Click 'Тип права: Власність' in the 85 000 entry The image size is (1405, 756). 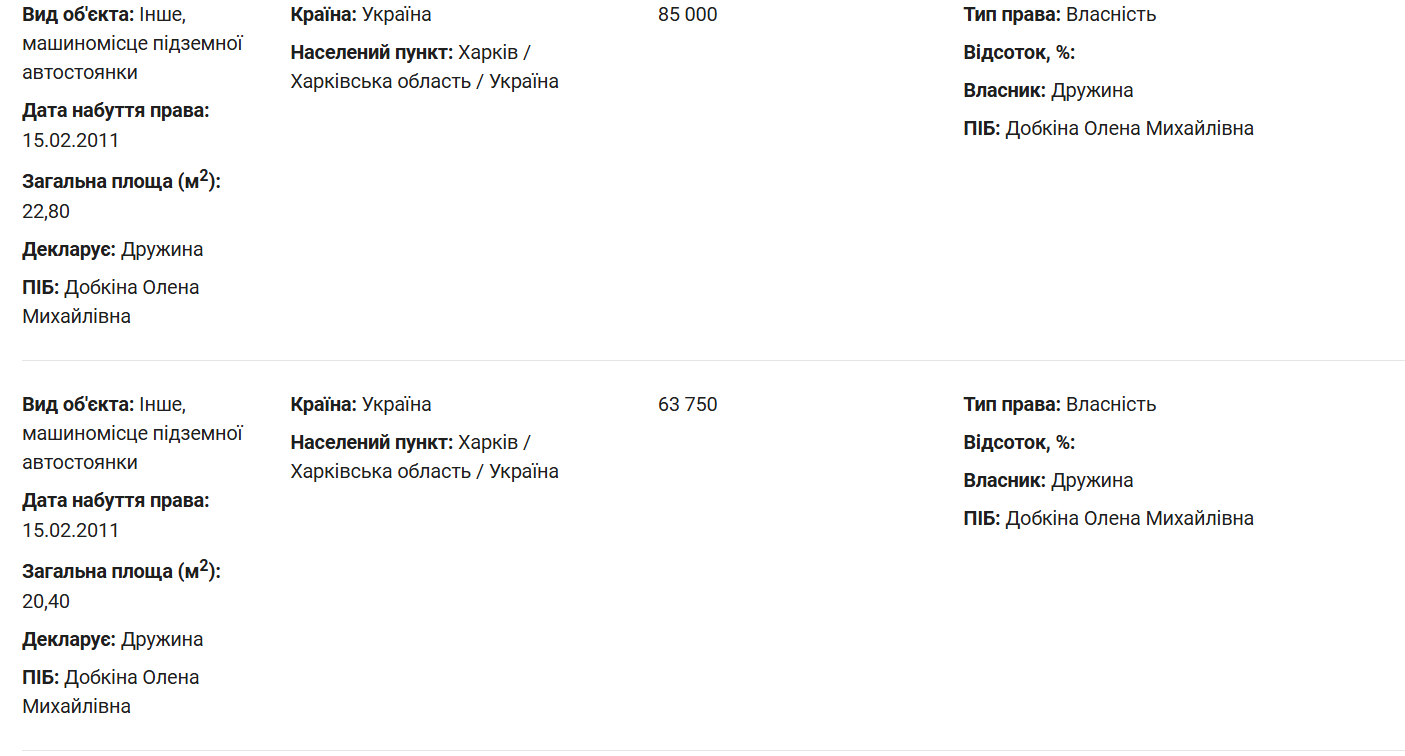tap(1059, 15)
